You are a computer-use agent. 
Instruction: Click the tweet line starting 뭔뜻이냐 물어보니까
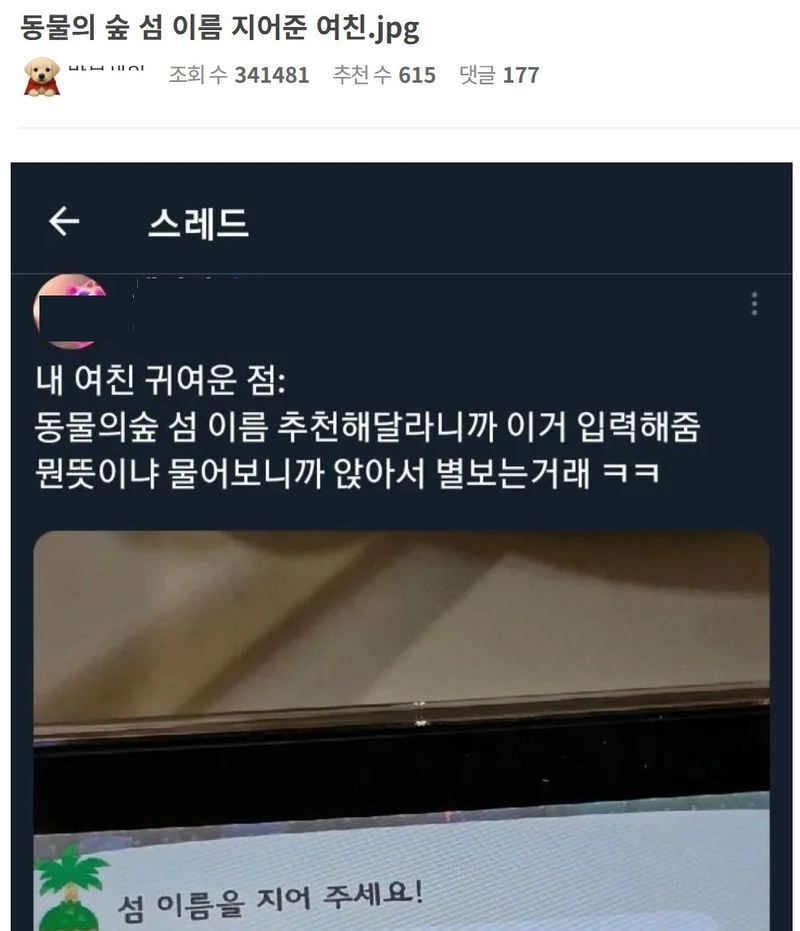click(347, 473)
